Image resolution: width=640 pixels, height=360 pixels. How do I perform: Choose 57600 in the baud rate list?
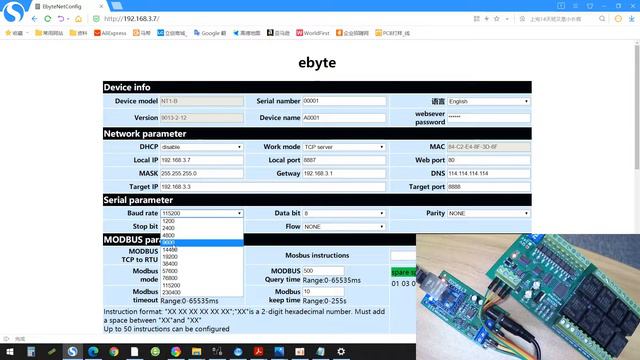(202, 271)
